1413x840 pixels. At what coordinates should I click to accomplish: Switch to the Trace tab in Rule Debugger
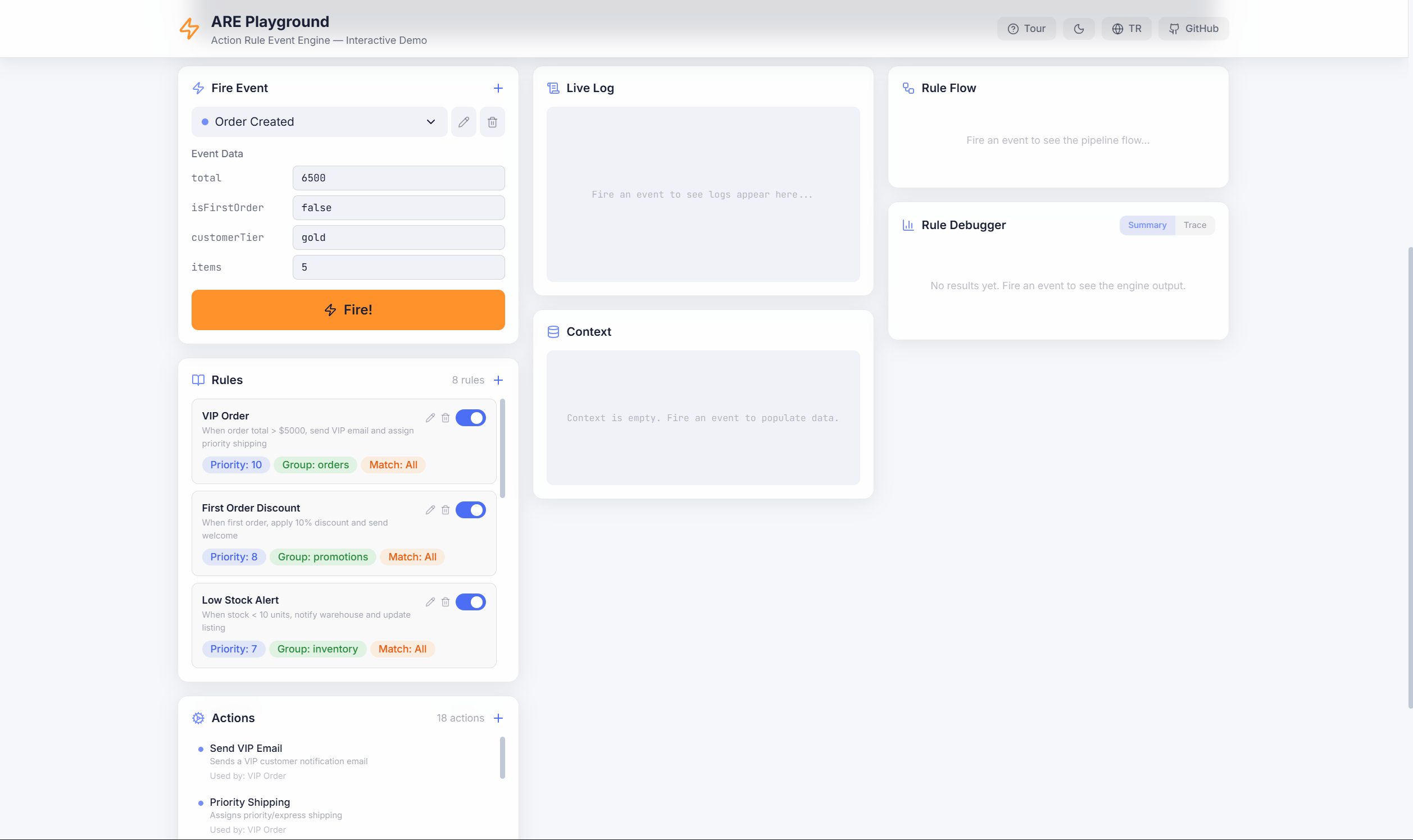[x=1195, y=225]
